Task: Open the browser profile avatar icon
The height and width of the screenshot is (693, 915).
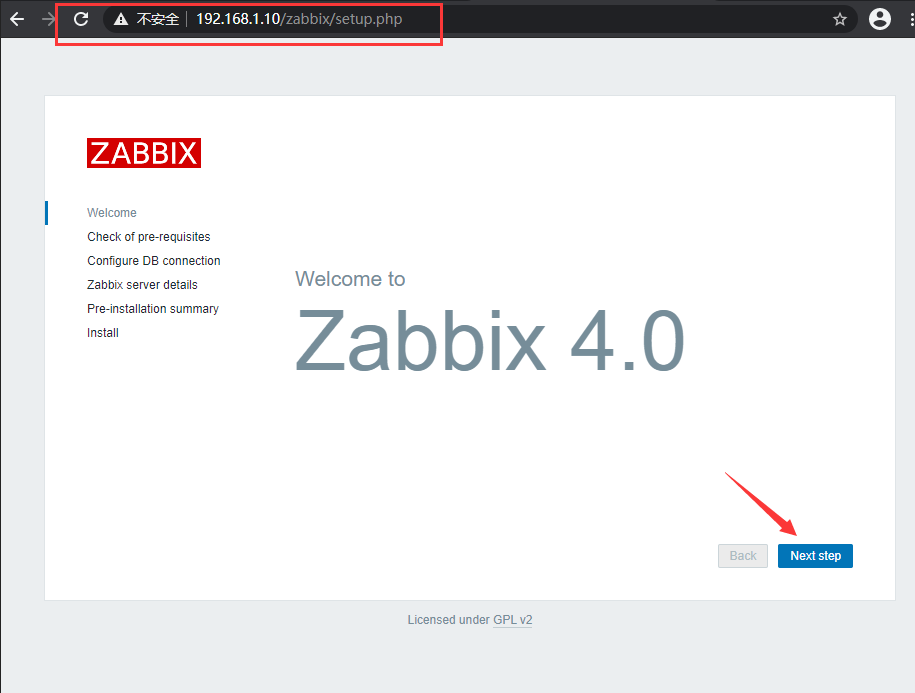Action: (879, 19)
